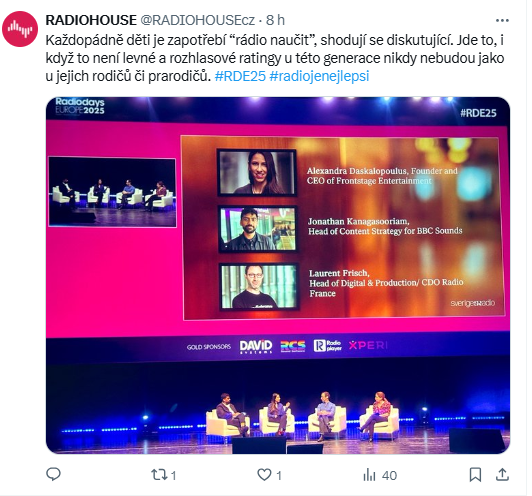The height and width of the screenshot is (496, 532).
Task: Open the #radiojenejlepsi hashtag
Action: (319, 76)
